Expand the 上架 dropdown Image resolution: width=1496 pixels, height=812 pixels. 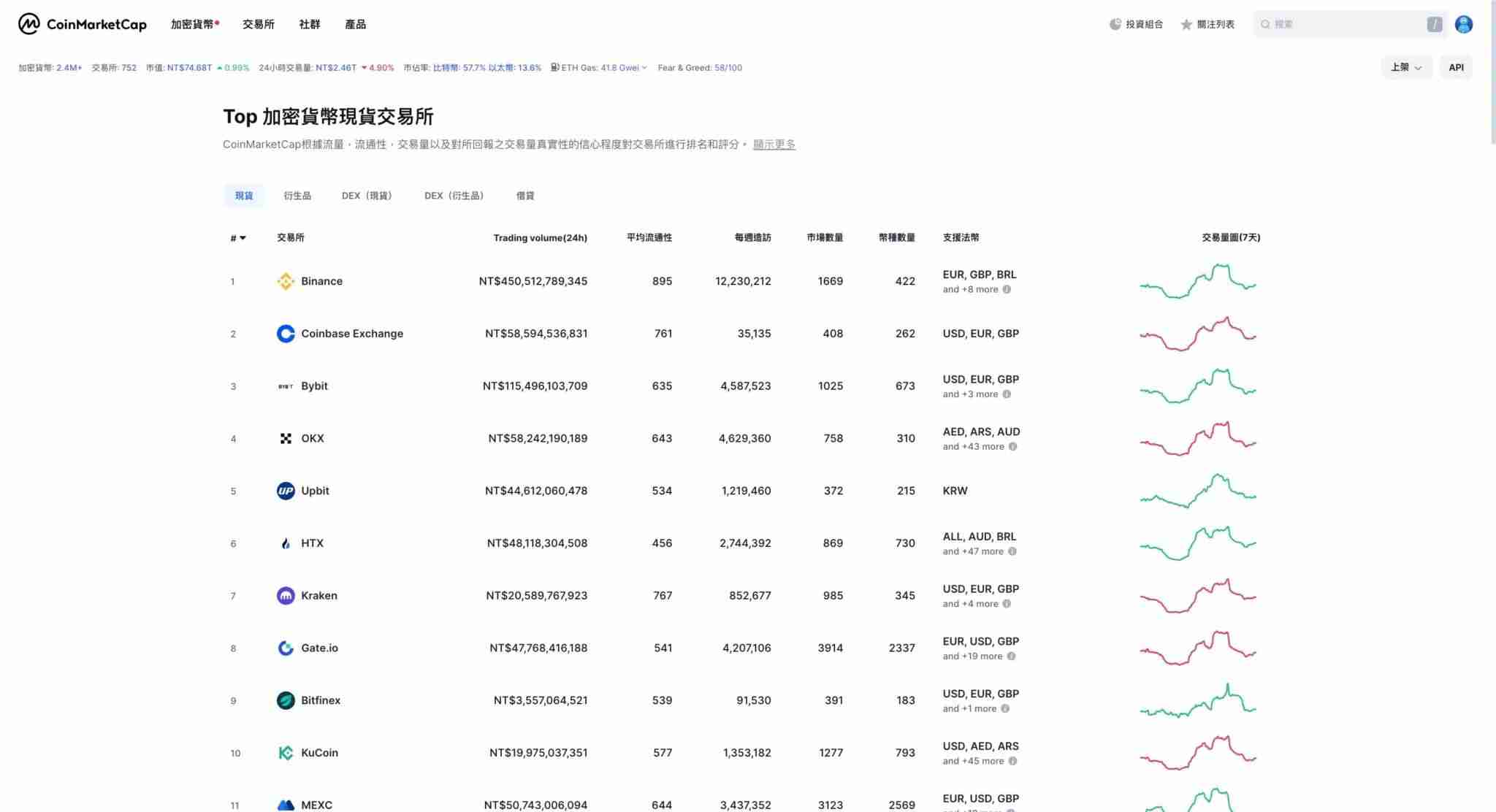pyautogui.click(x=1406, y=66)
